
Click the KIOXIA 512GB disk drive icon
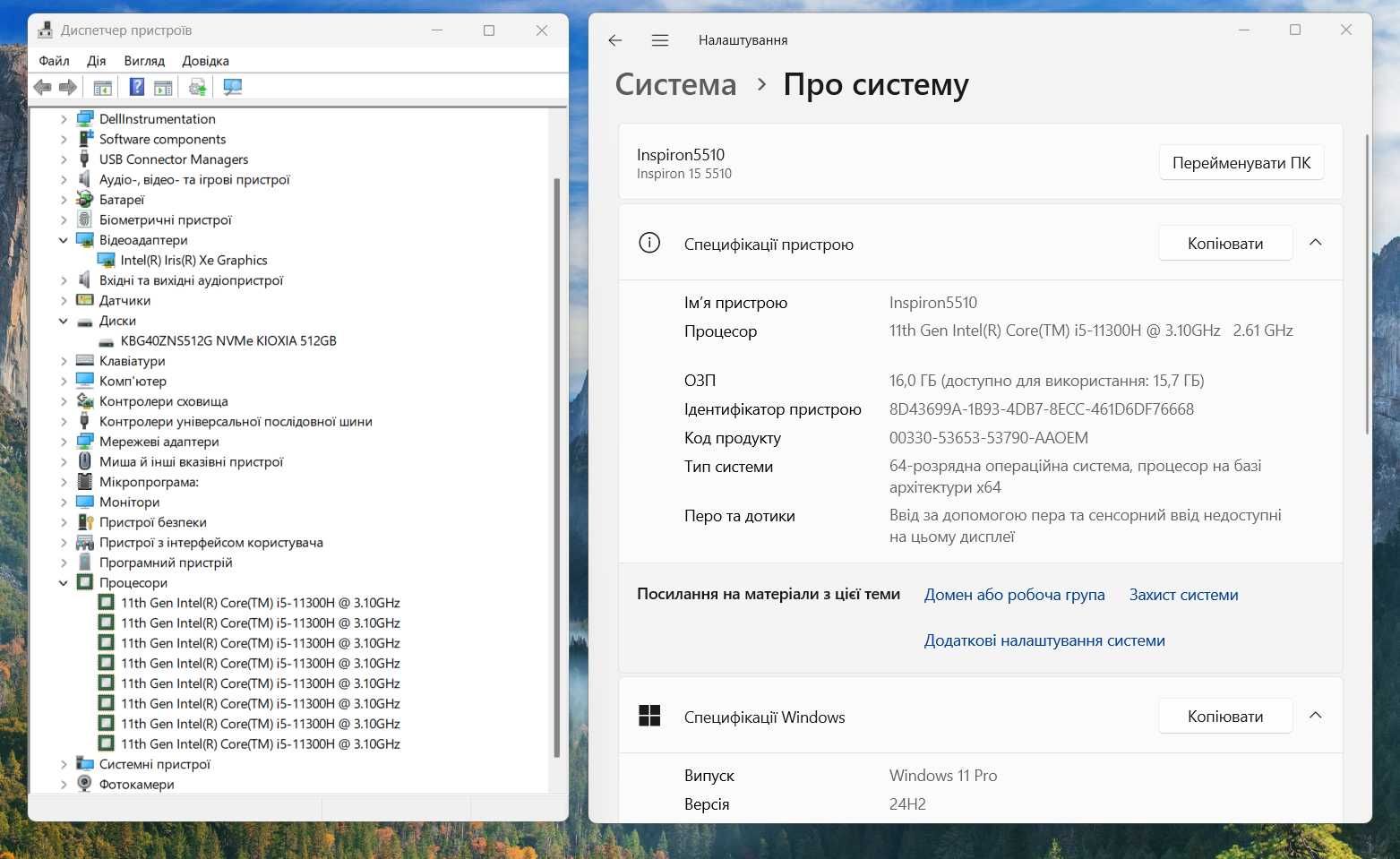coord(106,341)
